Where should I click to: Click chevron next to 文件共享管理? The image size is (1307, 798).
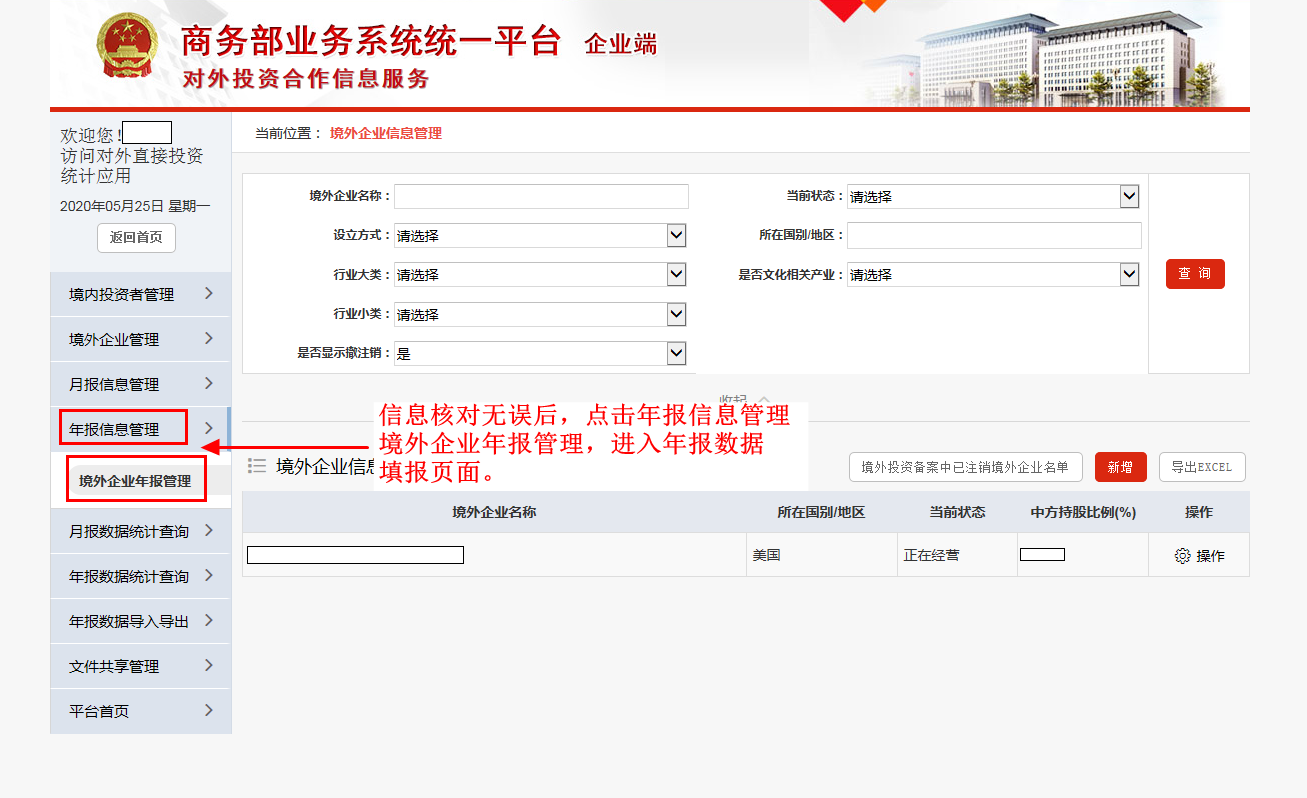pos(208,665)
